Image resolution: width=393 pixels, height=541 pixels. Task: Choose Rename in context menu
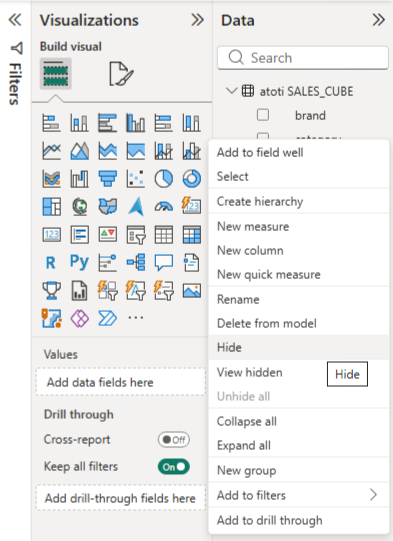click(x=299, y=299)
